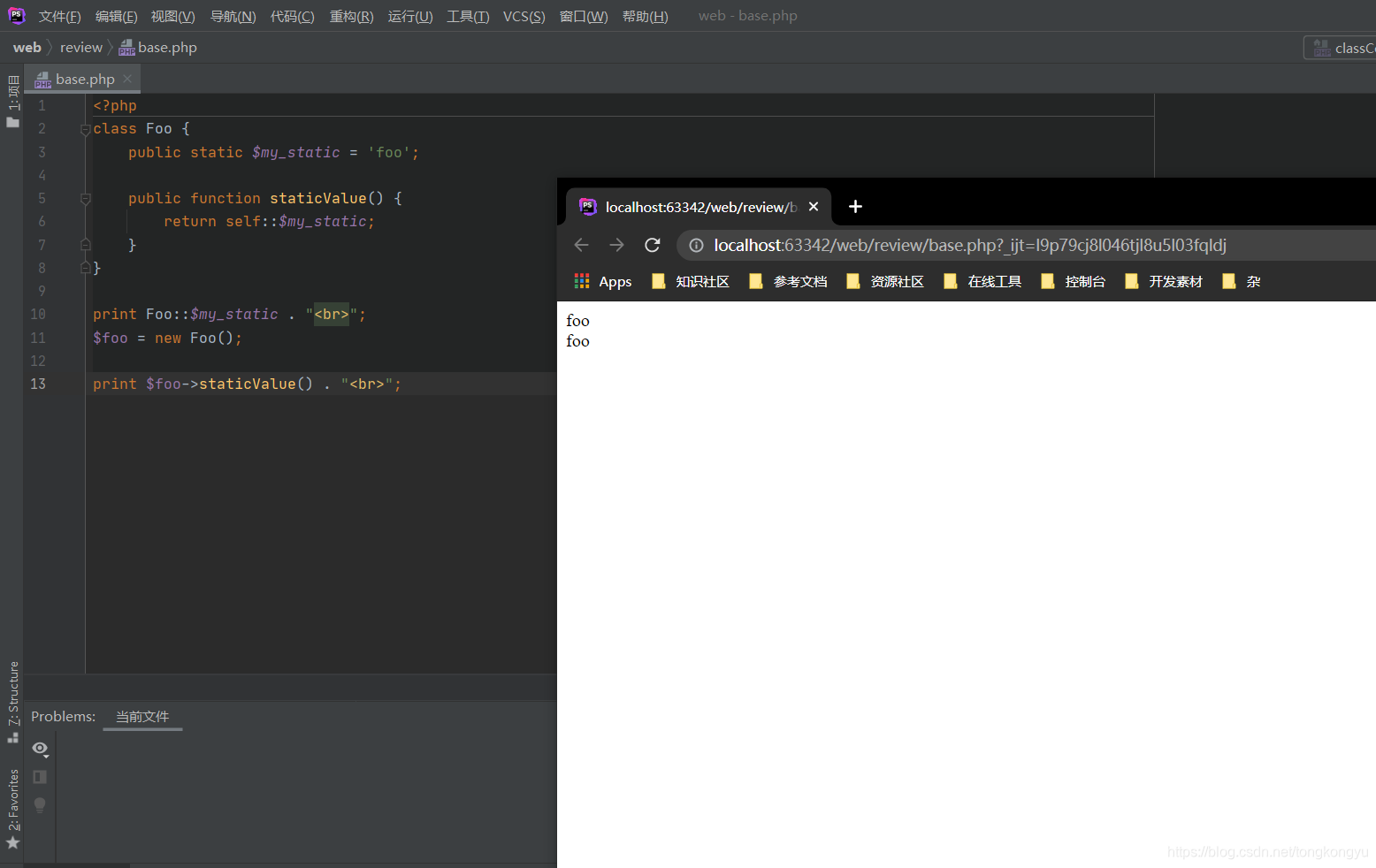Click on new Foo() on line 11
Image resolution: width=1376 pixels, height=868 pixels.
coord(194,338)
